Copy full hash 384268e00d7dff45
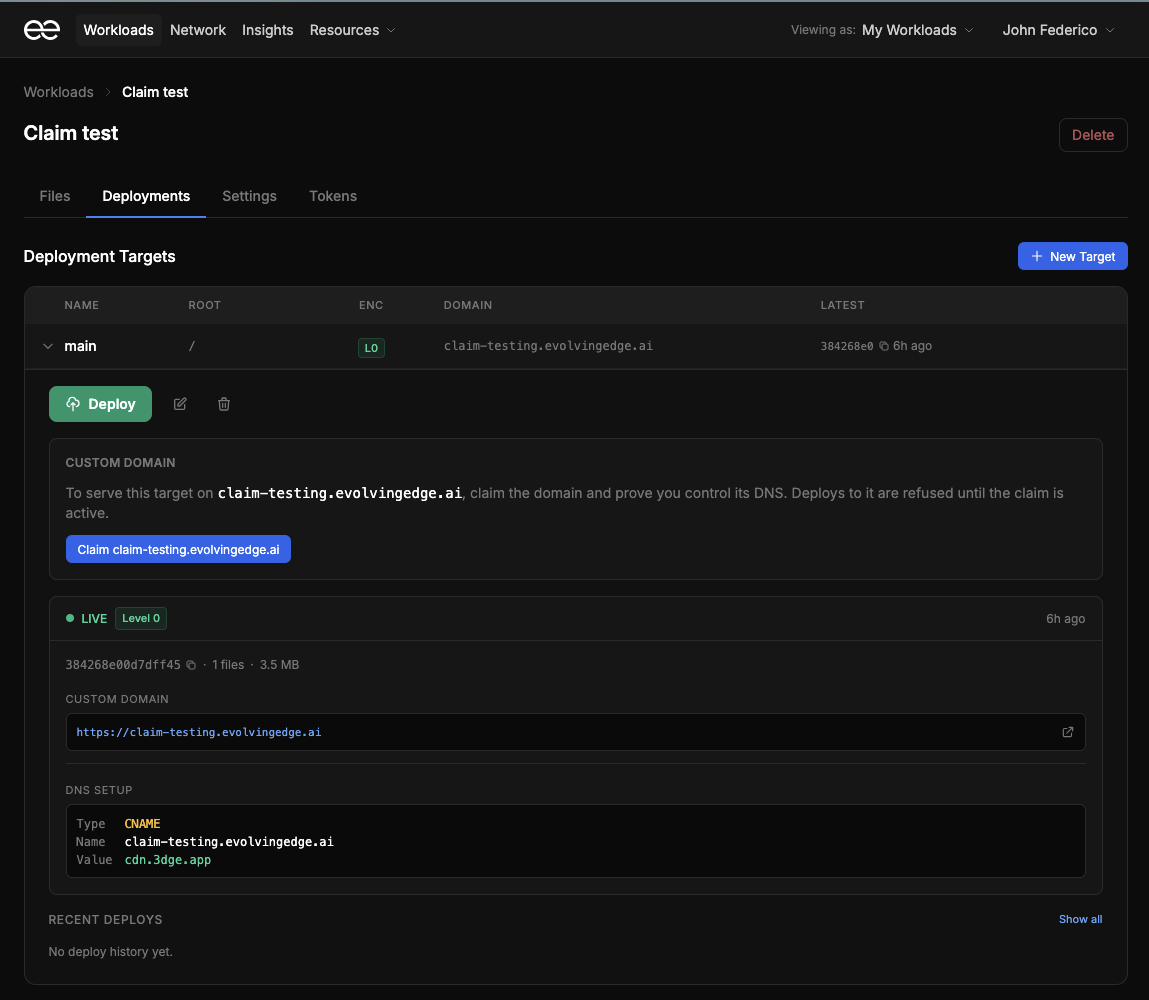Viewport: 1149px width, 1000px height. [x=191, y=665]
